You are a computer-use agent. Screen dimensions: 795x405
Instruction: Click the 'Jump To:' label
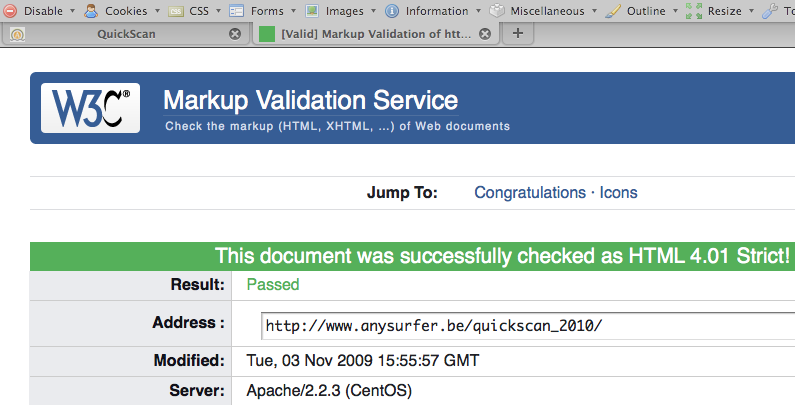click(x=402, y=193)
